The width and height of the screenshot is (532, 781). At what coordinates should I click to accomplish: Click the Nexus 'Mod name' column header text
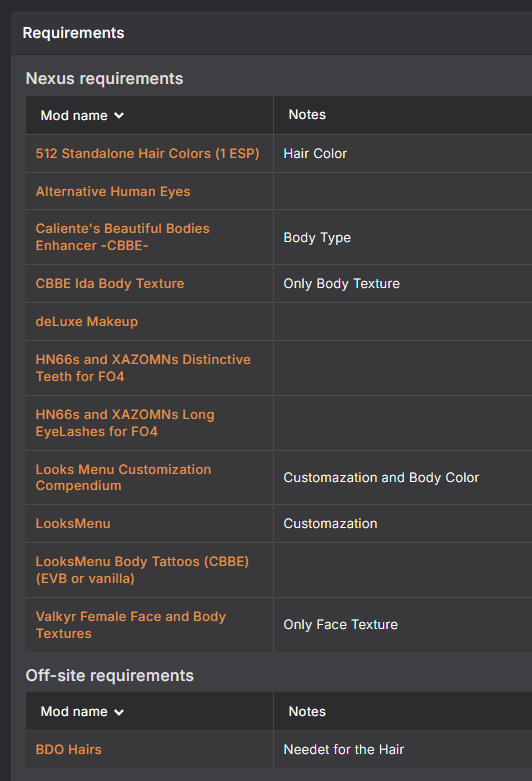(74, 116)
